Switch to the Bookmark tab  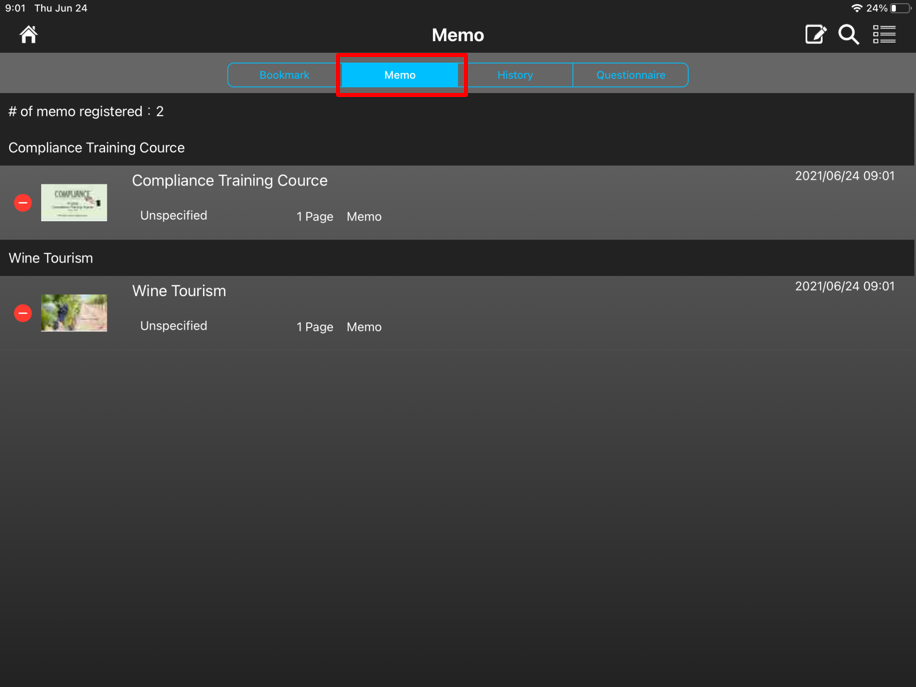(x=284, y=75)
